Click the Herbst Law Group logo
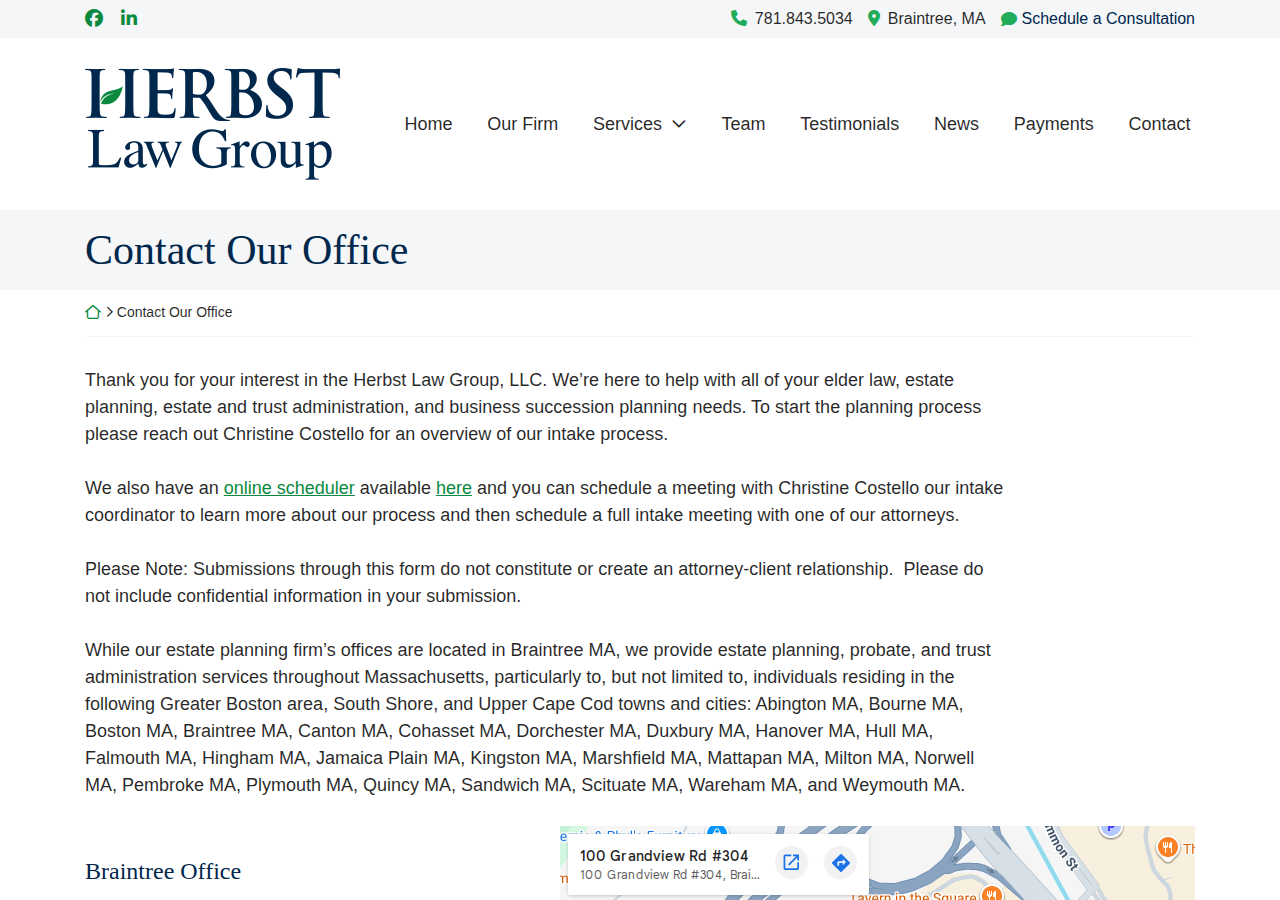This screenshot has height=900, width=1280. pos(213,124)
